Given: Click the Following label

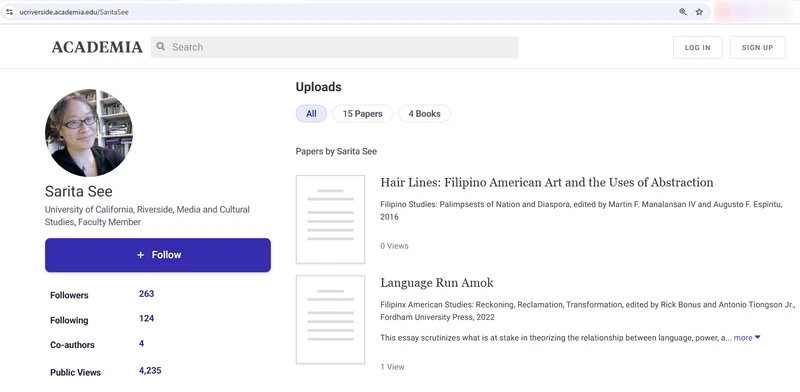Looking at the screenshot, I should coord(69,321).
